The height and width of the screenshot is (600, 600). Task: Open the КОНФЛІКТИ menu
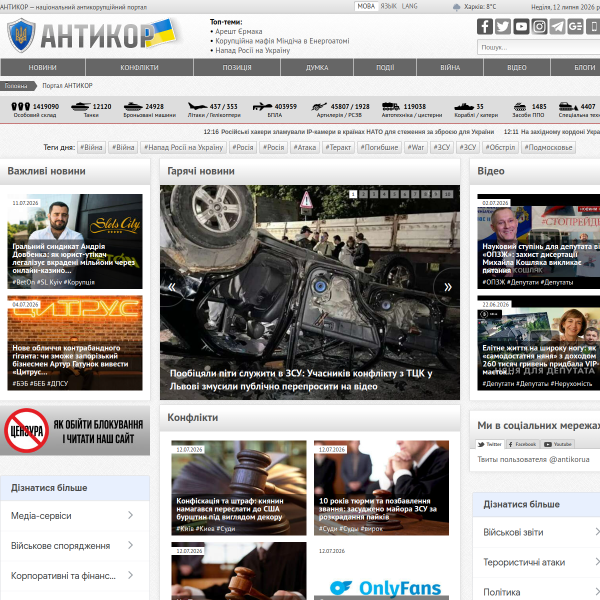pos(139,67)
